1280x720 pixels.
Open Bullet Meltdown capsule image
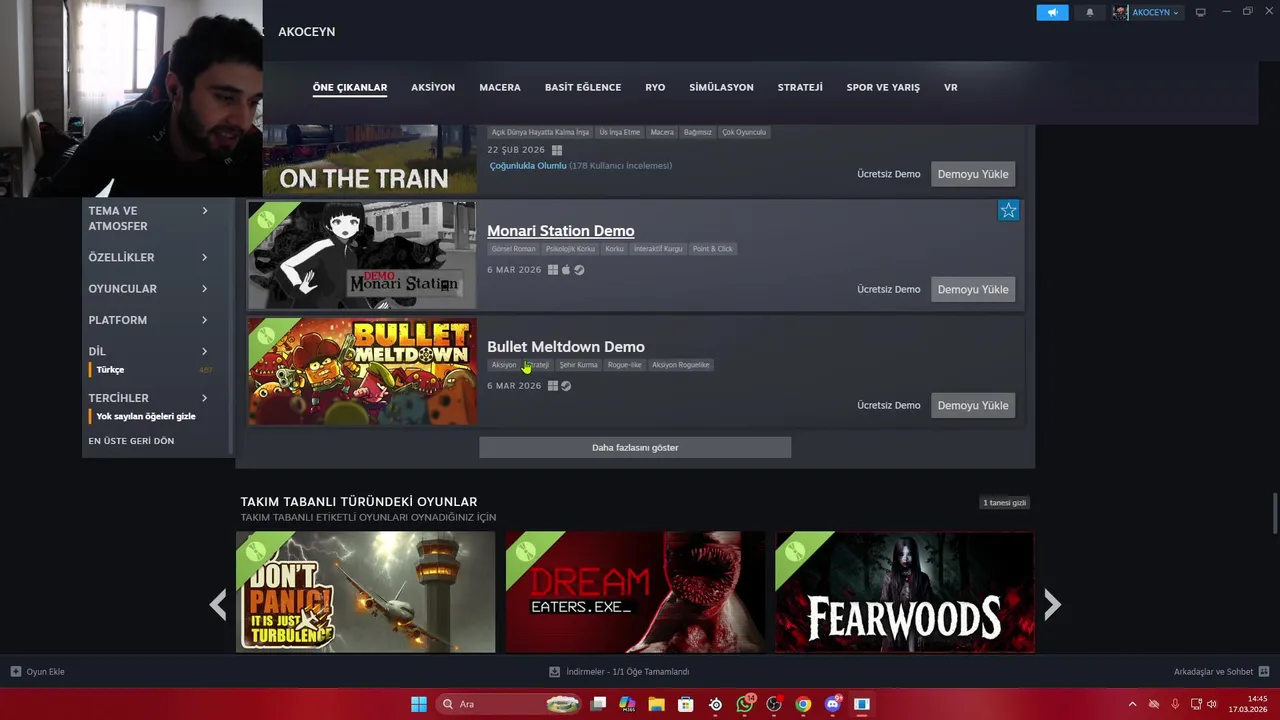click(x=362, y=372)
